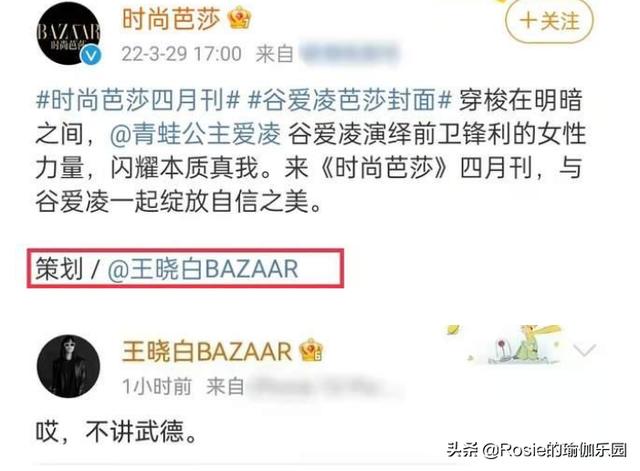Open the 时尚芭莎 username at top
Viewport: 640px width, 471px height.
click(171, 19)
